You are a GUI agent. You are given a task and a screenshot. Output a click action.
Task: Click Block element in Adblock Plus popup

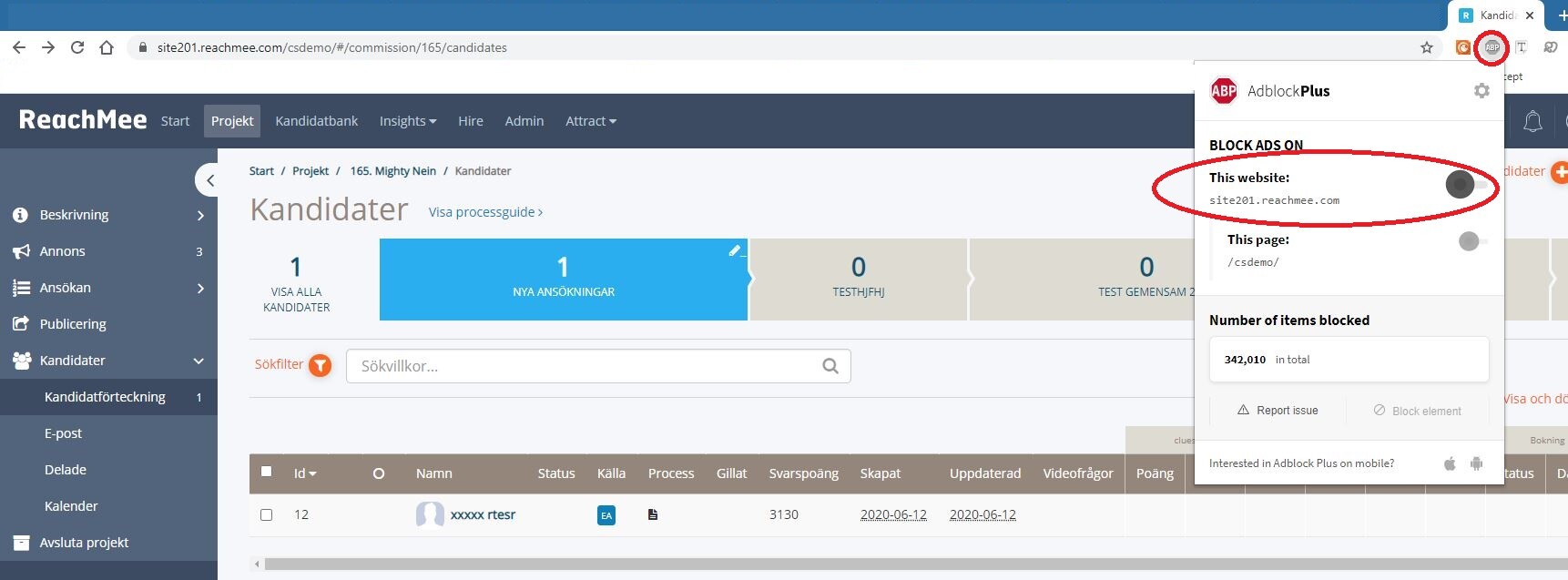coord(1417,411)
